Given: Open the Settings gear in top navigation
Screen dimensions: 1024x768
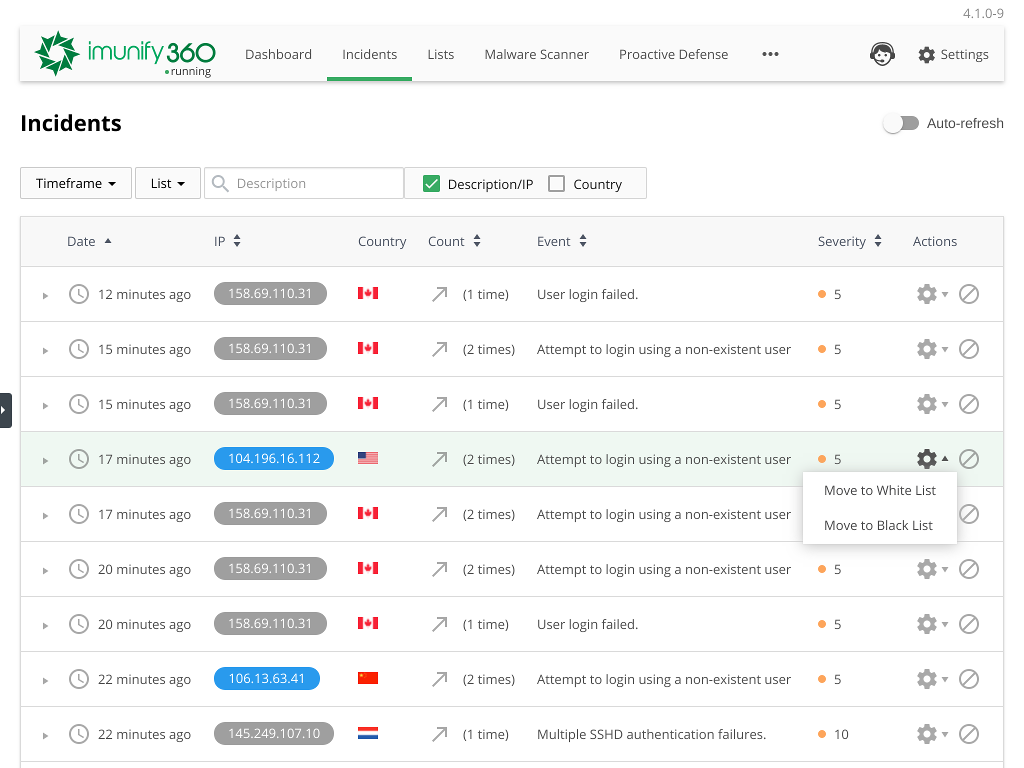Looking at the screenshot, I should tap(952, 54).
